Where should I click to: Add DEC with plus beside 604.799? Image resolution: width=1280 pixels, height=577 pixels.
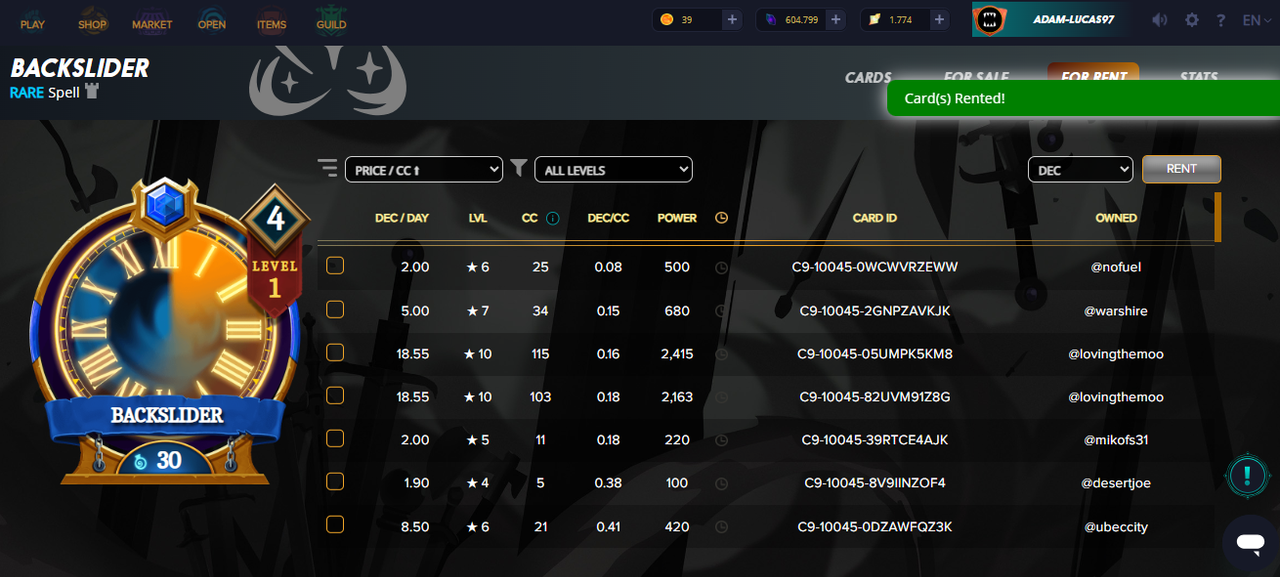(x=836, y=20)
